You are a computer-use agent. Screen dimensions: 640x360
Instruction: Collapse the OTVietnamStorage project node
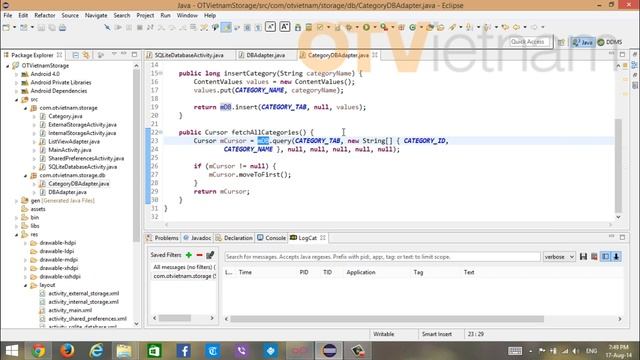click(7, 66)
